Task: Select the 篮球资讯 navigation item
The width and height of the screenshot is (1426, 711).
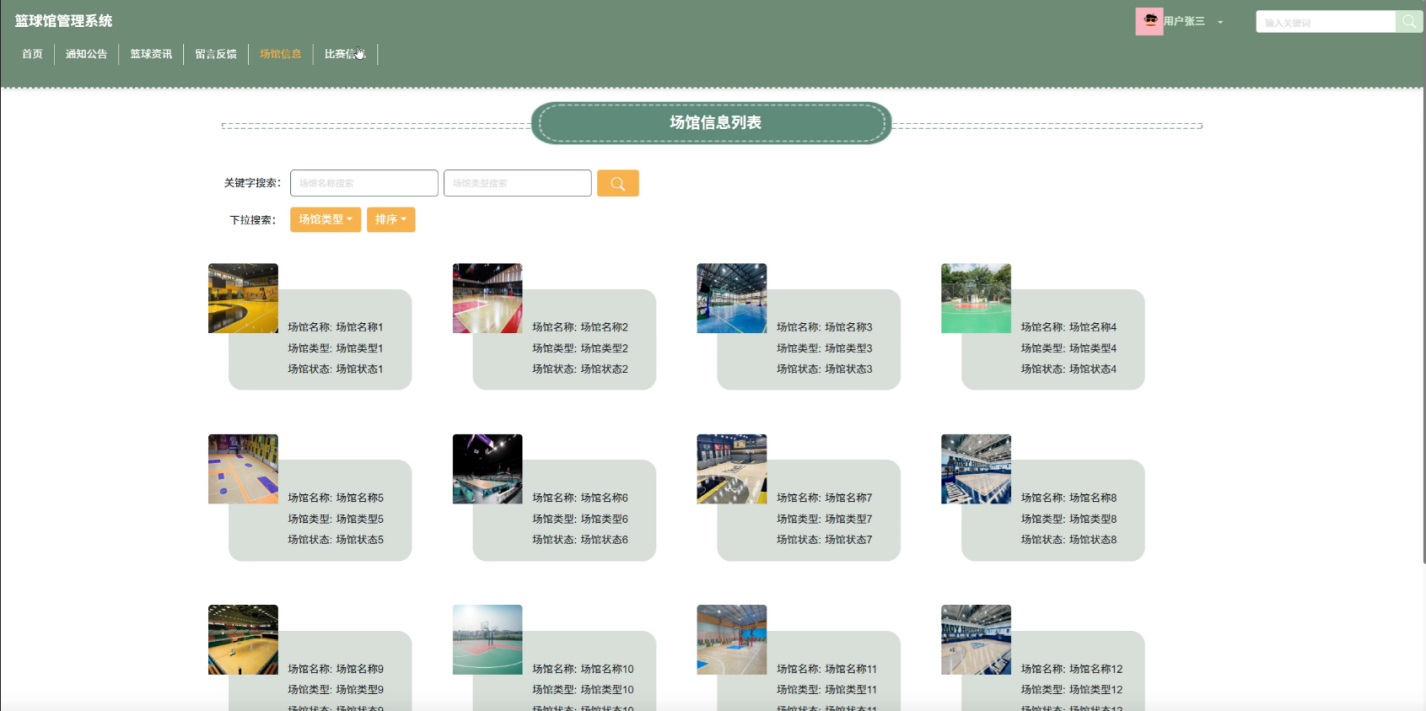Action: (151, 54)
